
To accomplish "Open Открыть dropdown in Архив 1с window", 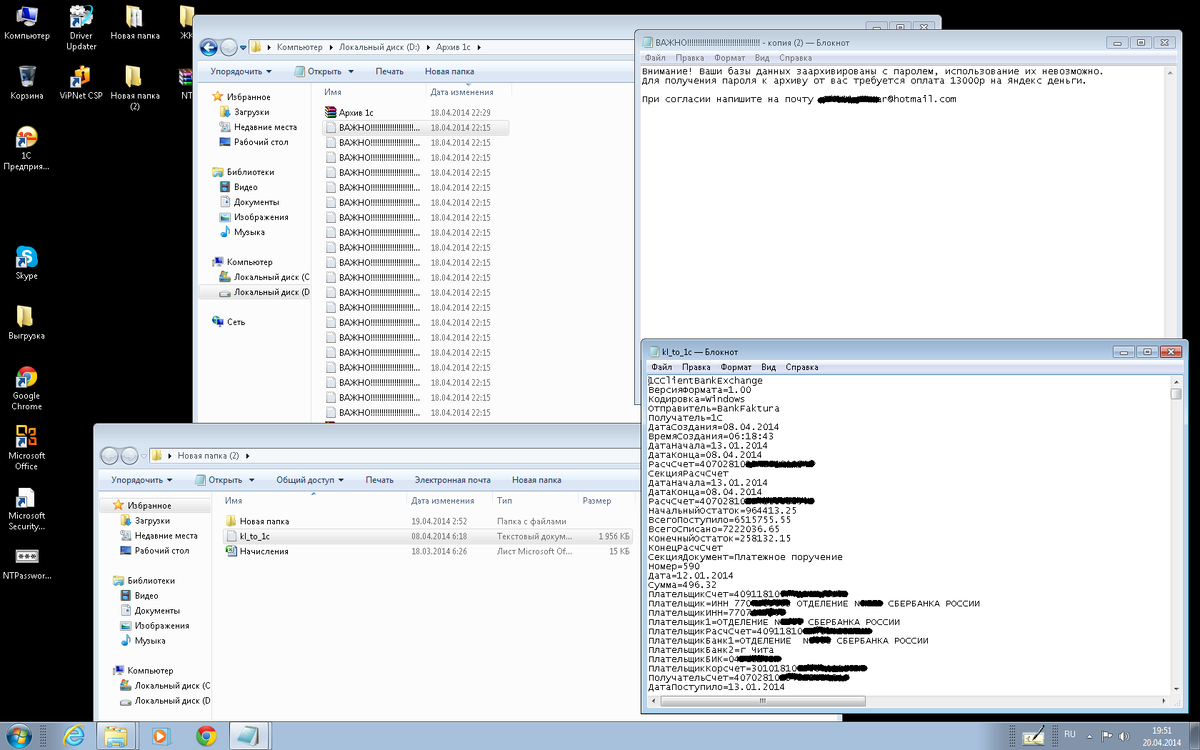I will [x=324, y=72].
